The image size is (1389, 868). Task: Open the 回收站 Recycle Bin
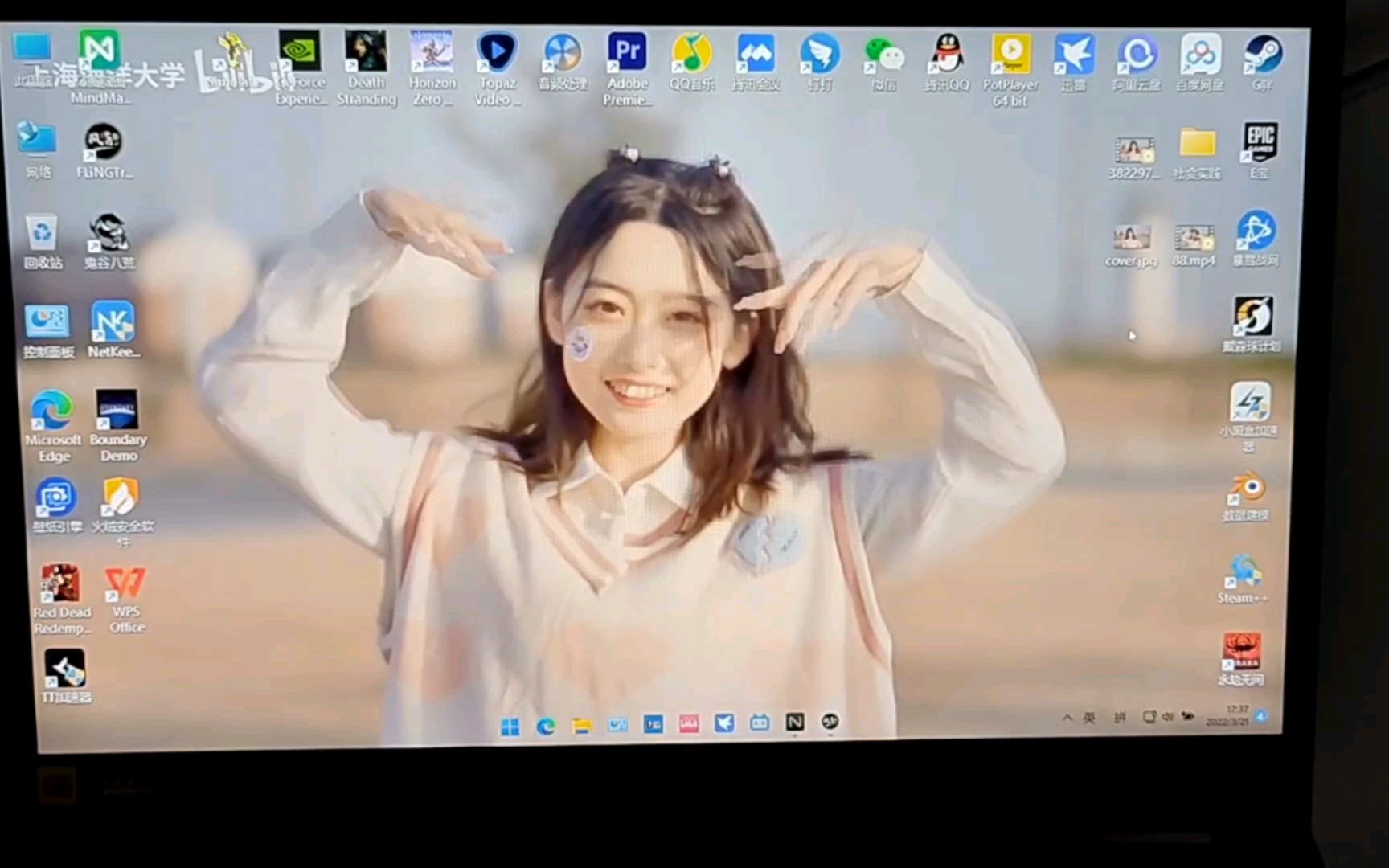pyautogui.click(x=43, y=241)
